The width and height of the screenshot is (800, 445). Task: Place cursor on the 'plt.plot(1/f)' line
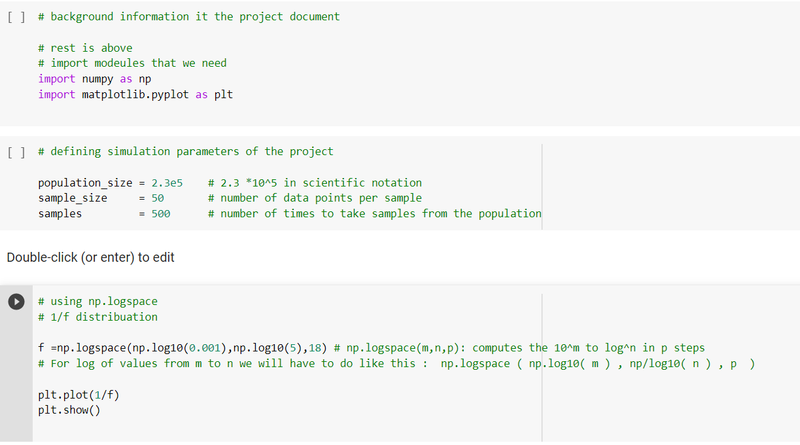[x=78, y=395]
